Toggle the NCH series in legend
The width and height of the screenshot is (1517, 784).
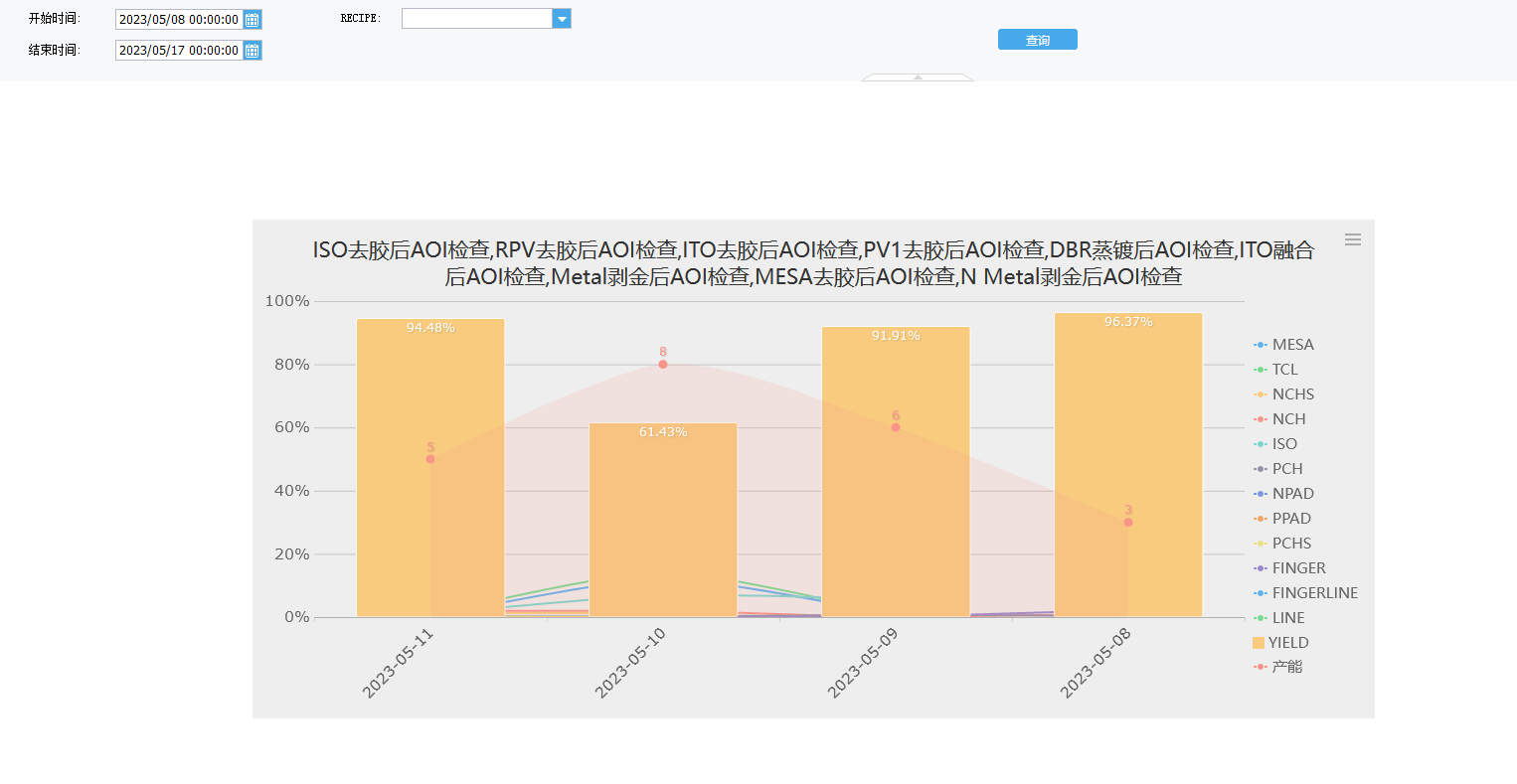tap(1280, 419)
